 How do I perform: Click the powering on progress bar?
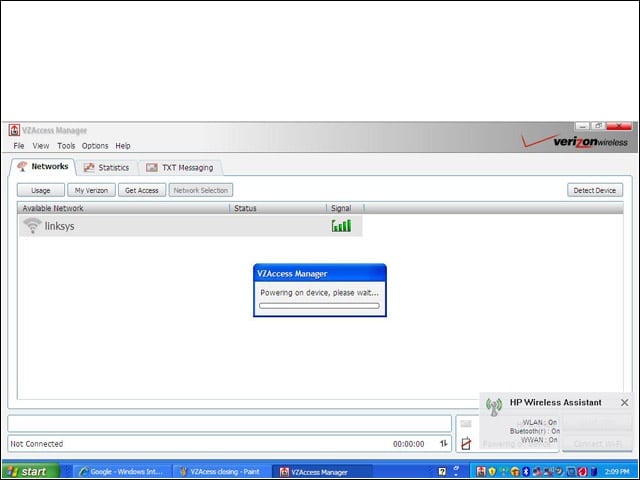click(x=319, y=306)
